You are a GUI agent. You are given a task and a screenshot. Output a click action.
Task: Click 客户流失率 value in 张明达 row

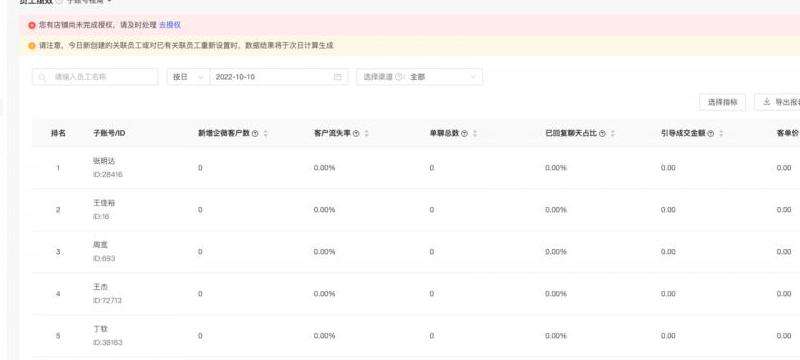pyautogui.click(x=324, y=168)
